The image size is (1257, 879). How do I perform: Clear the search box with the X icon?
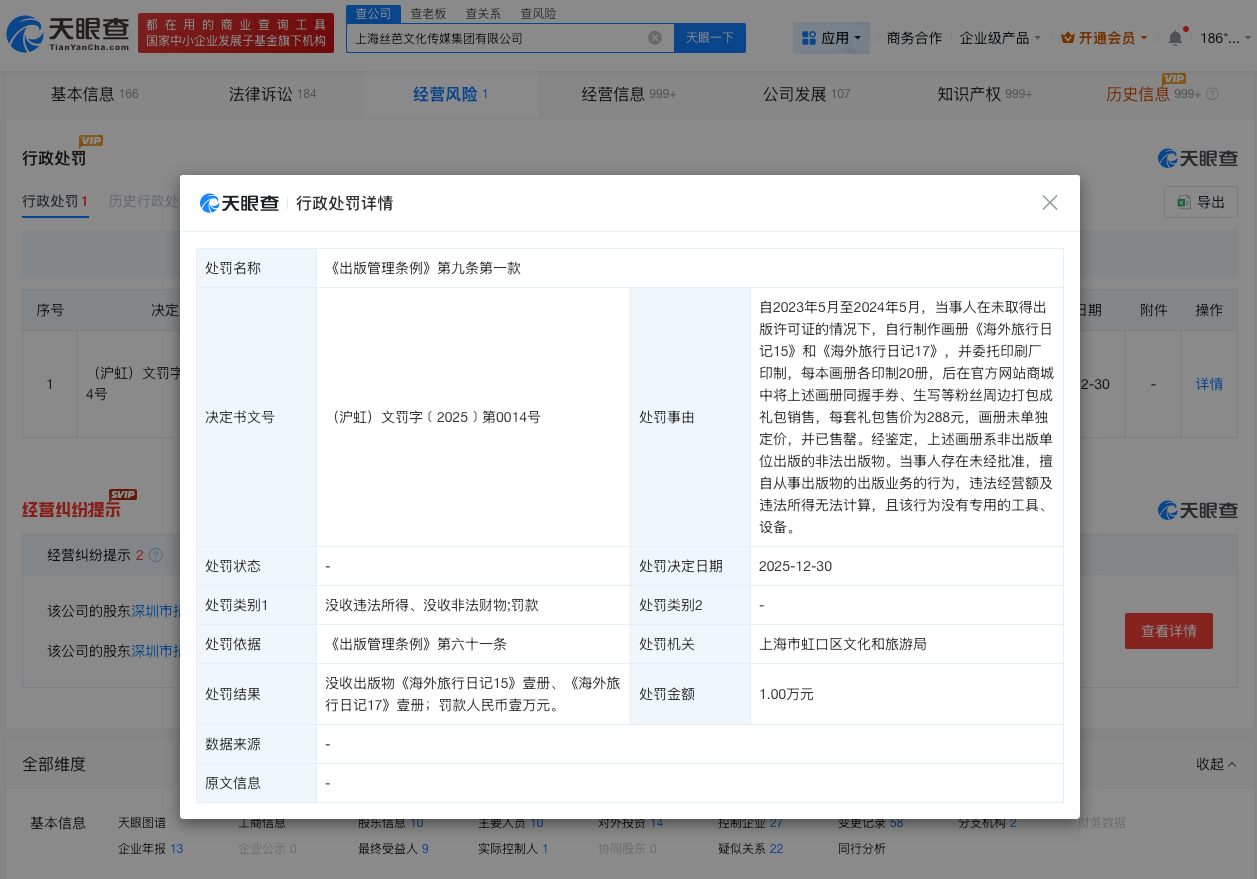(655, 37)
